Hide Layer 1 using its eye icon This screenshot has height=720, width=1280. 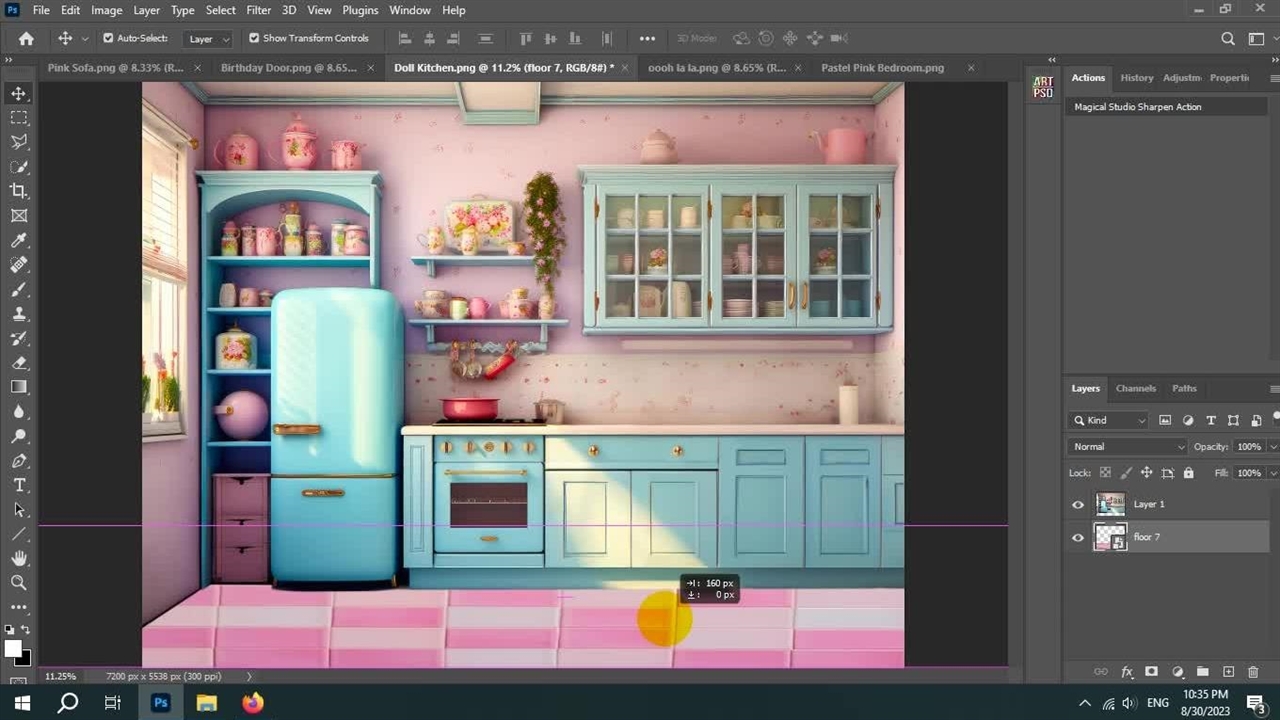click(1078, 505)
